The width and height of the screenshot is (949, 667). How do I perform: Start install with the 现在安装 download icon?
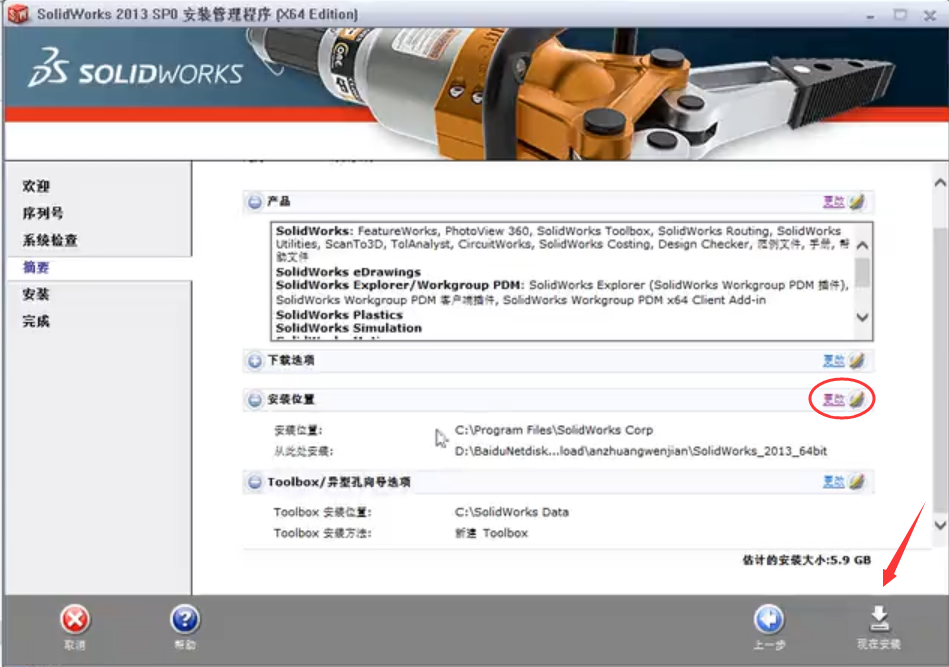879,619
